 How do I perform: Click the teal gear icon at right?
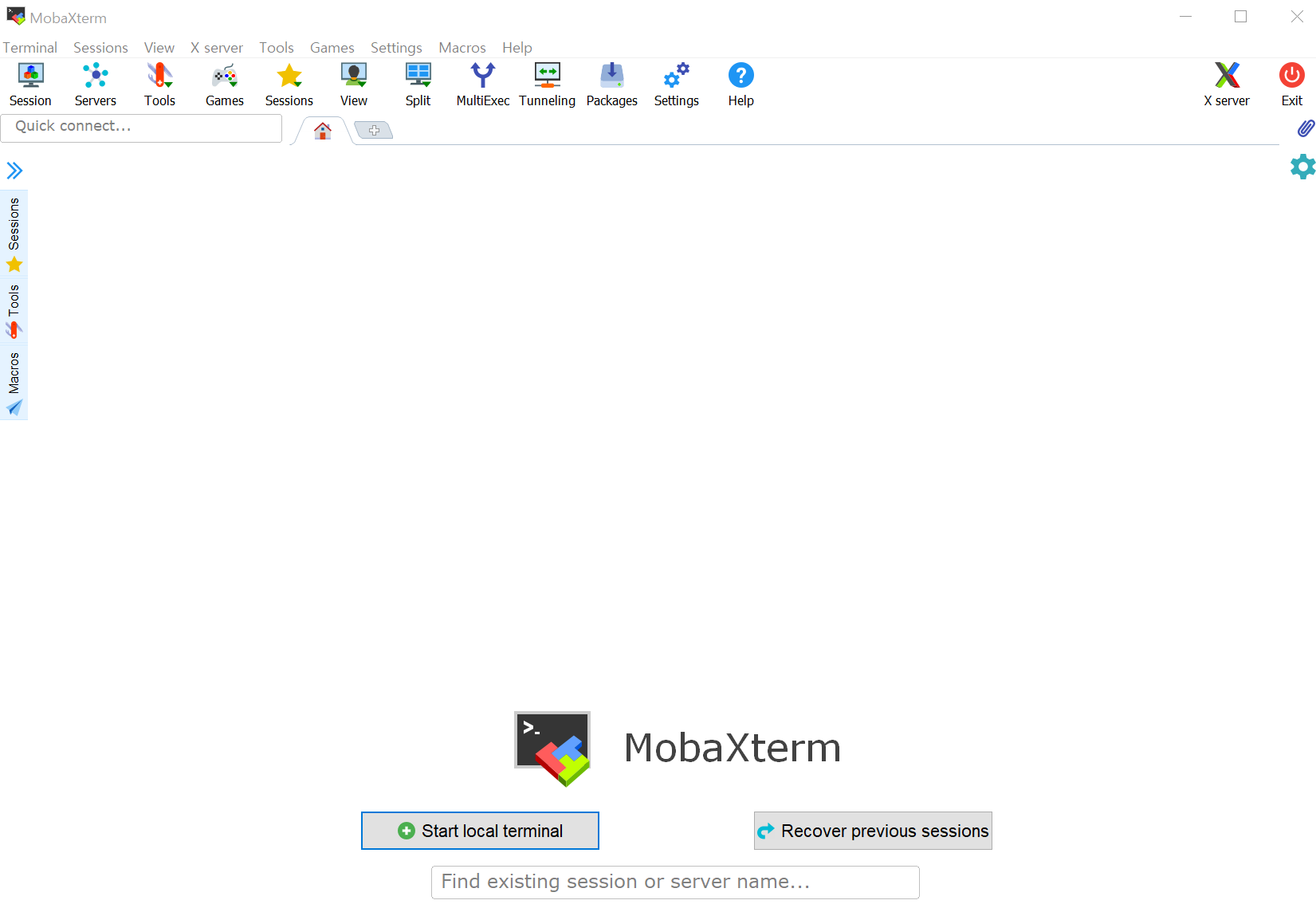(x=1303, y=167)
